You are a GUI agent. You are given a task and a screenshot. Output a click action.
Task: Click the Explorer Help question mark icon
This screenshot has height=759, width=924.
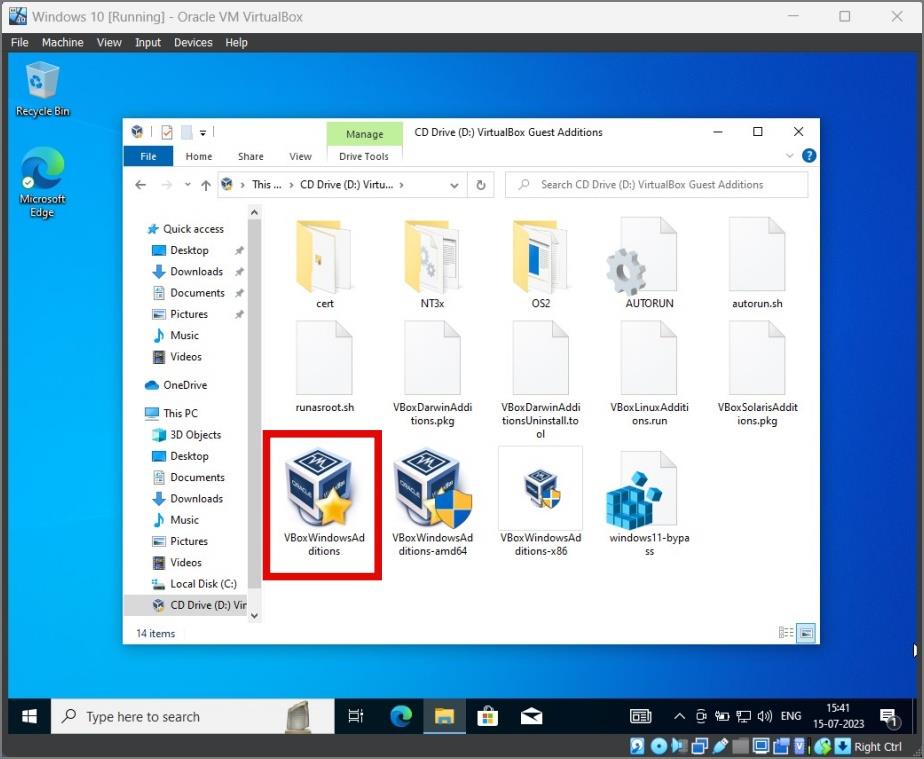point(809,156)
